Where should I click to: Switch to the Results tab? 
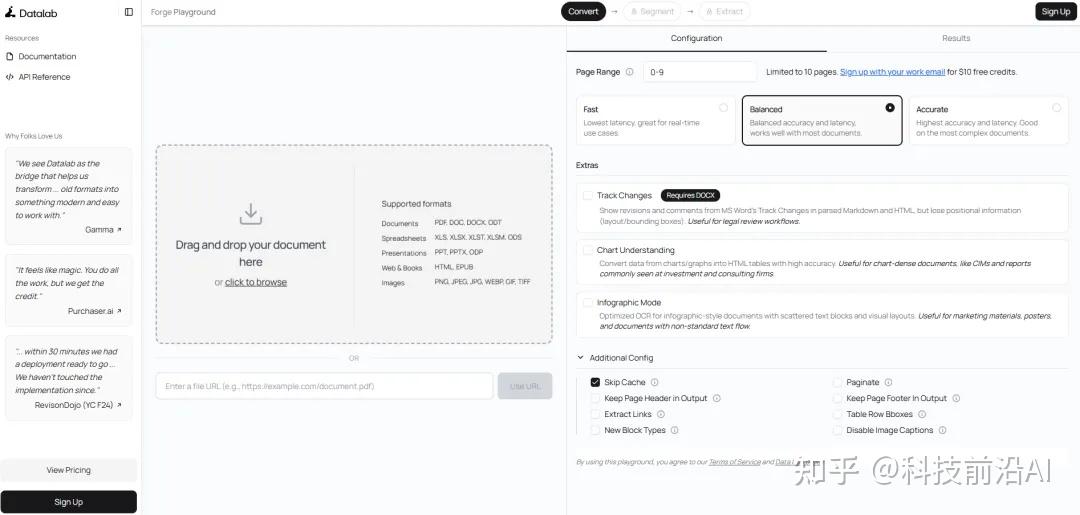coord(955,38)
